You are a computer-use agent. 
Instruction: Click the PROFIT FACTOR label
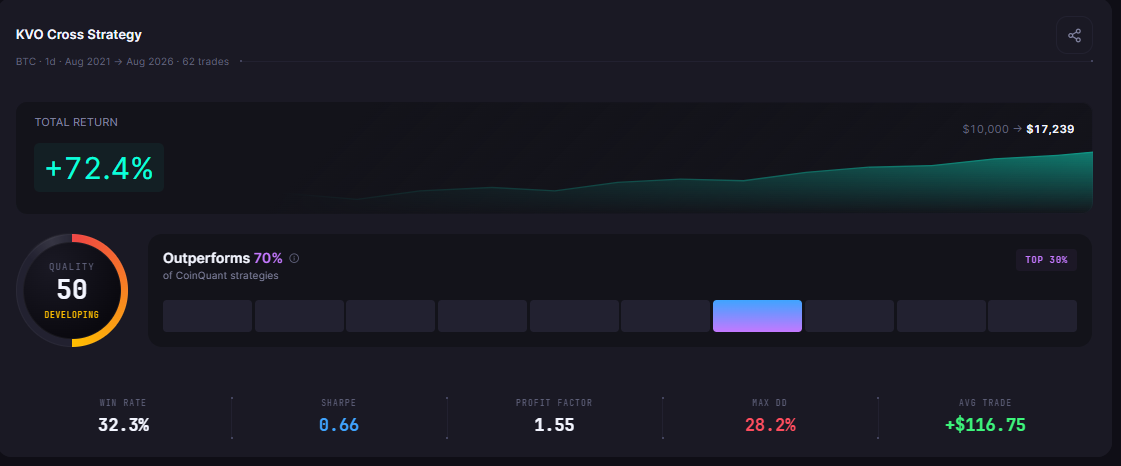554,403
